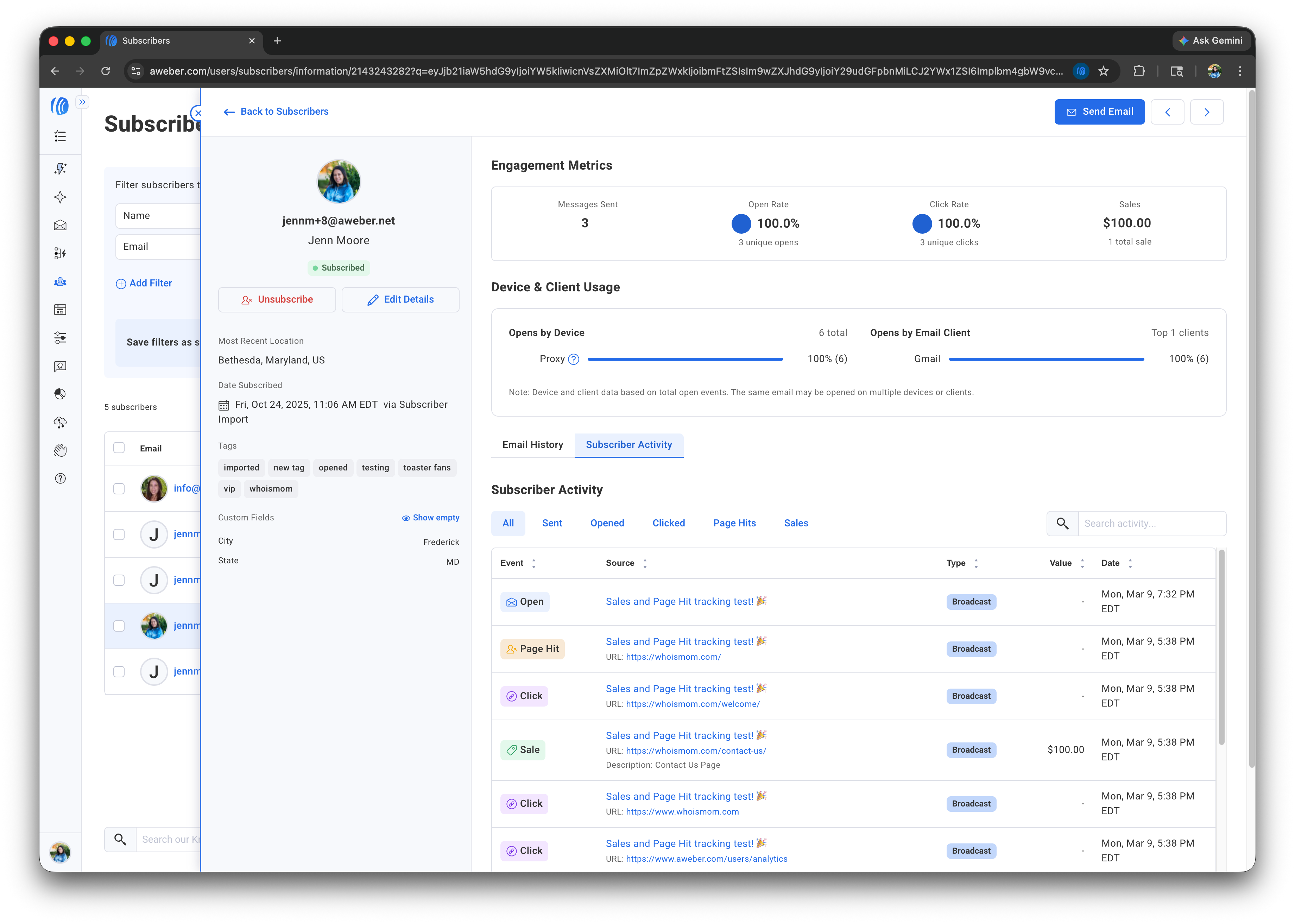The image size is (1295, 924).
Task: Click the Proxy info question mark icon
Action: (x=574, y=359)
